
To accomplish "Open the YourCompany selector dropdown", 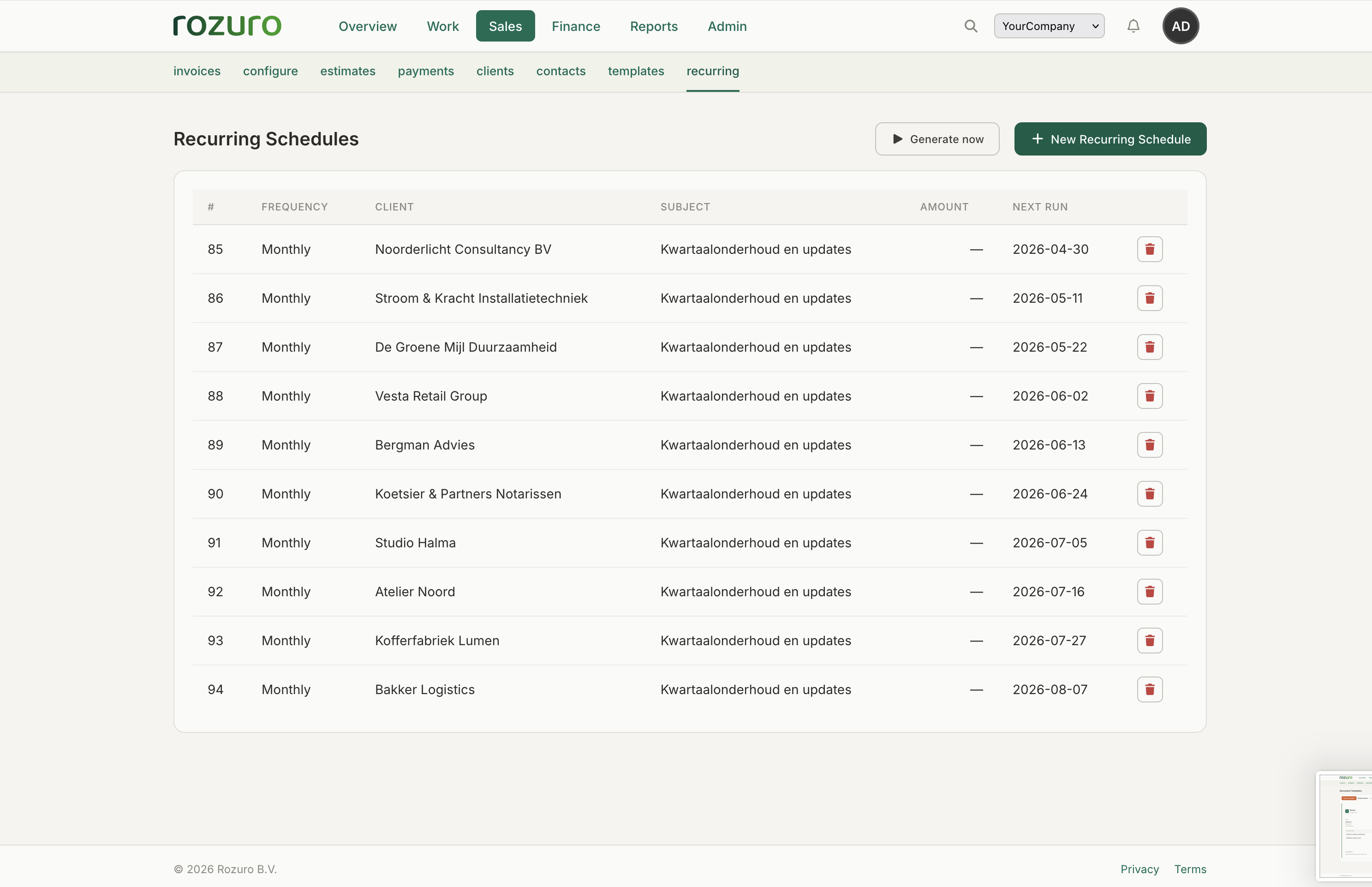I will point(1049,26).
